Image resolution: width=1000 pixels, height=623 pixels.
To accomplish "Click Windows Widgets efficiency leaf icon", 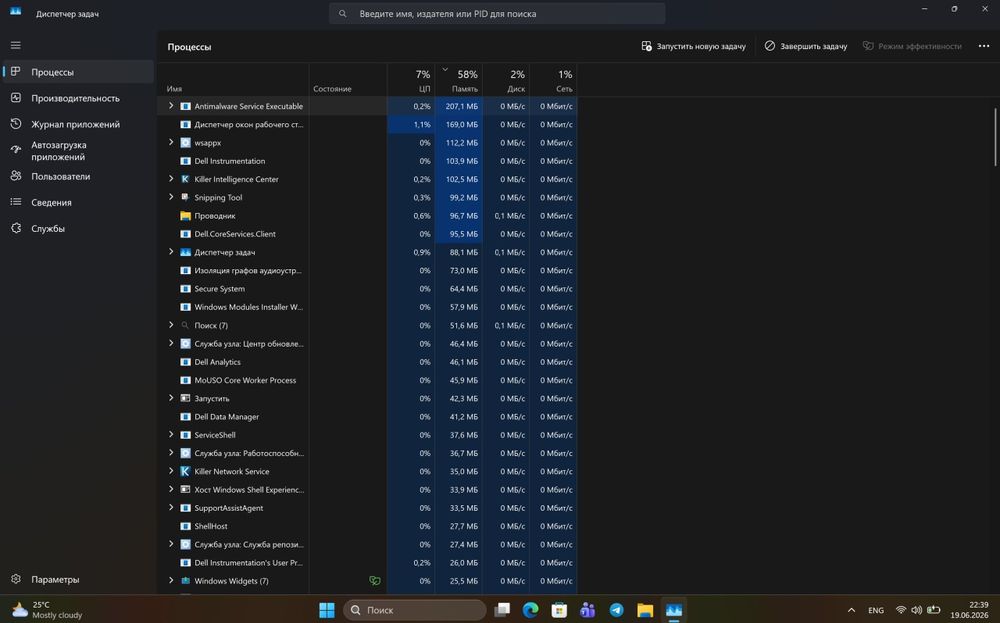I will [375, 581].
